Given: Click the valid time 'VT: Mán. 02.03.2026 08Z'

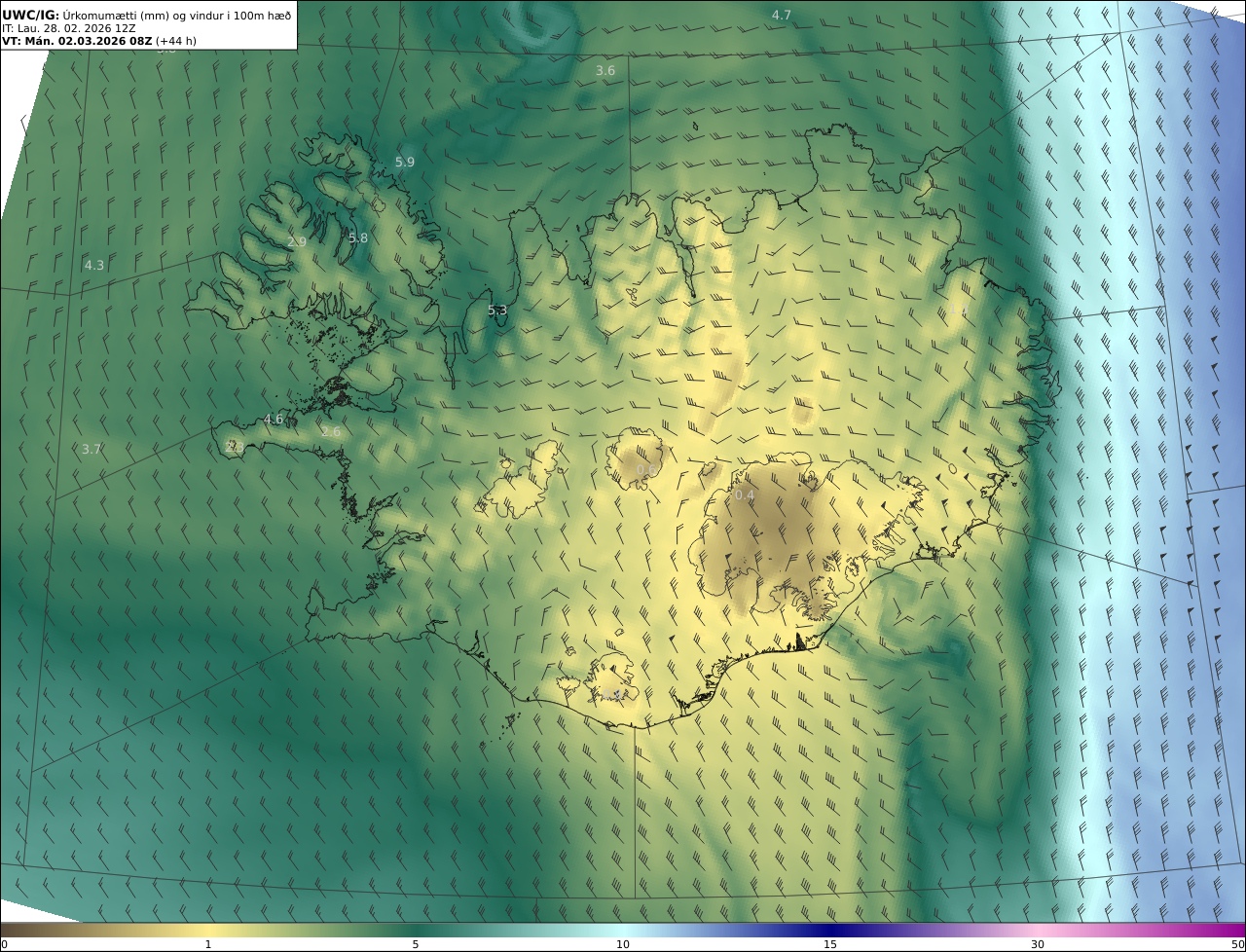Looking at the screenshot, I should [x=76, y=42].
